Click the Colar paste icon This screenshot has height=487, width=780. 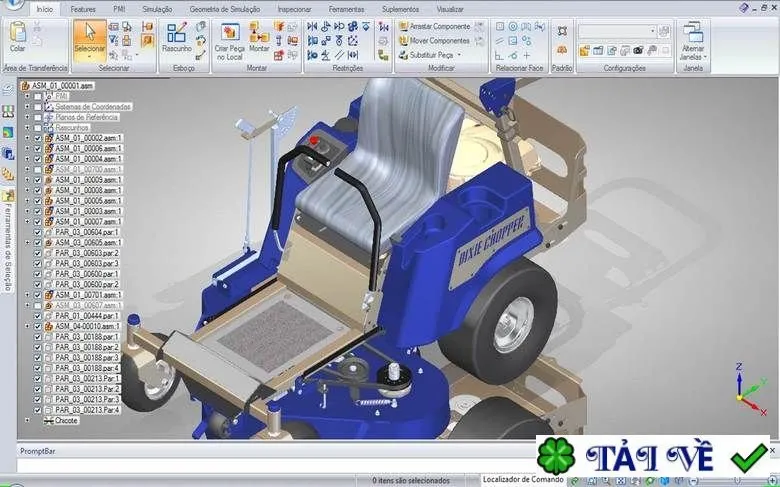17,36
